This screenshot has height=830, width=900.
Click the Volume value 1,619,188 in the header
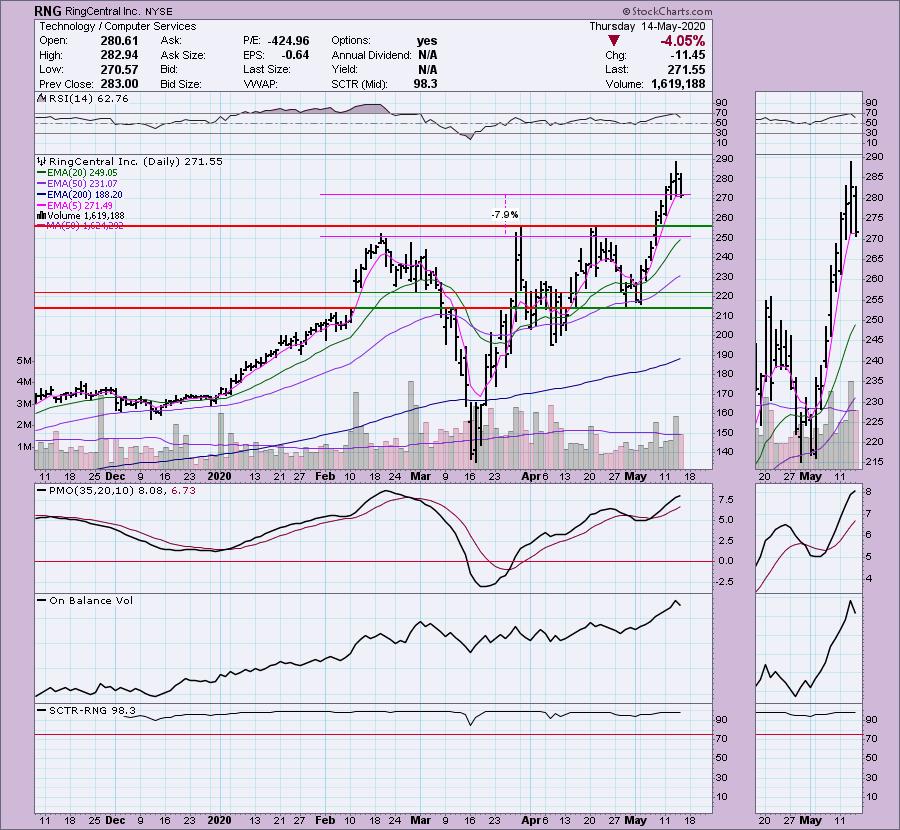pos(678,84)
